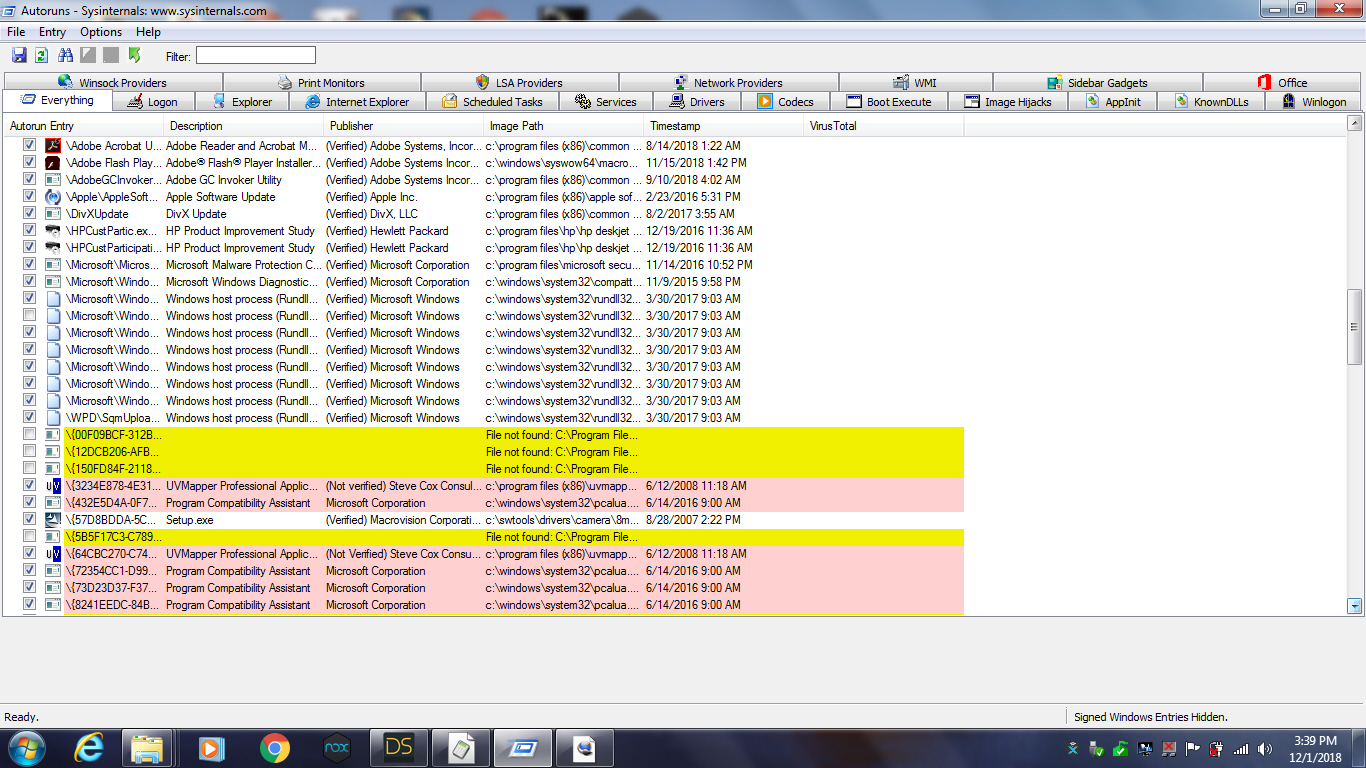Click the Jump to Entry green arrow icon

134,55
